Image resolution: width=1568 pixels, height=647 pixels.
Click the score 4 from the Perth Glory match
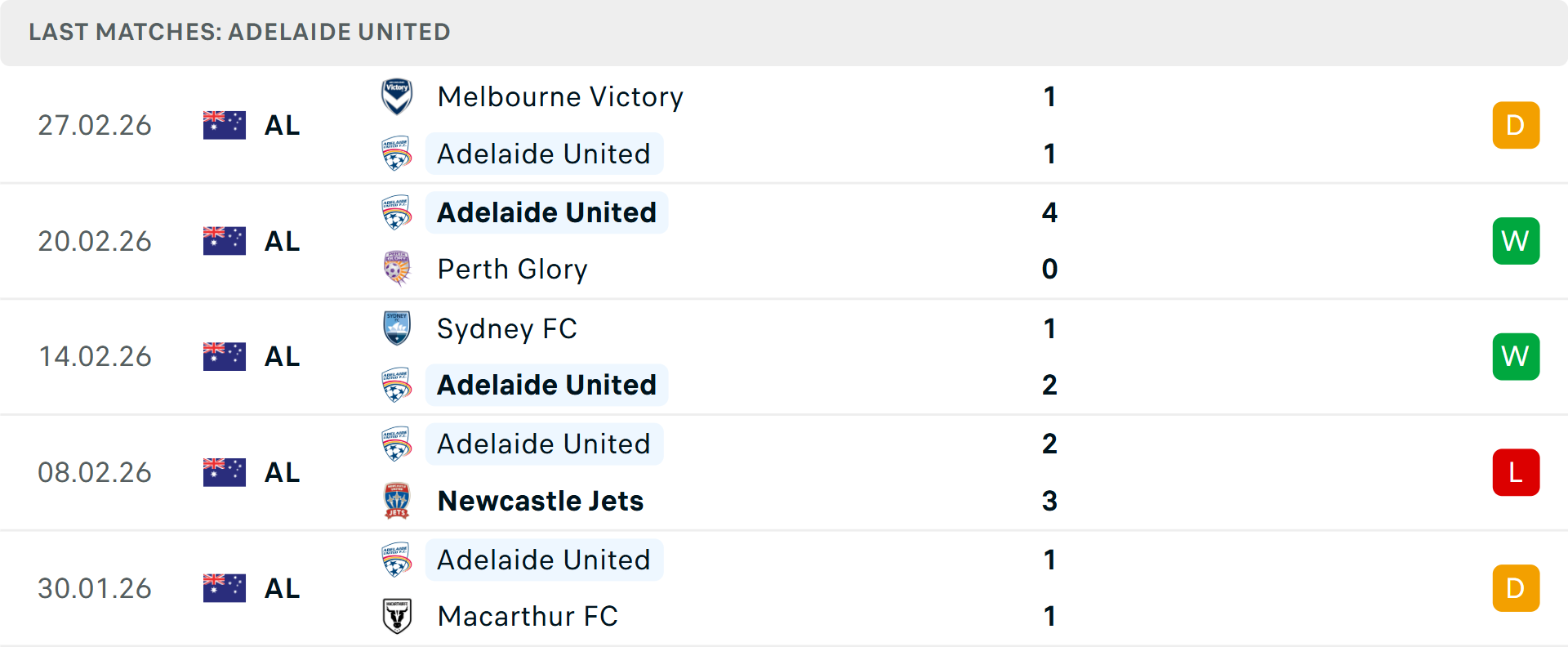pos(1049,212)
